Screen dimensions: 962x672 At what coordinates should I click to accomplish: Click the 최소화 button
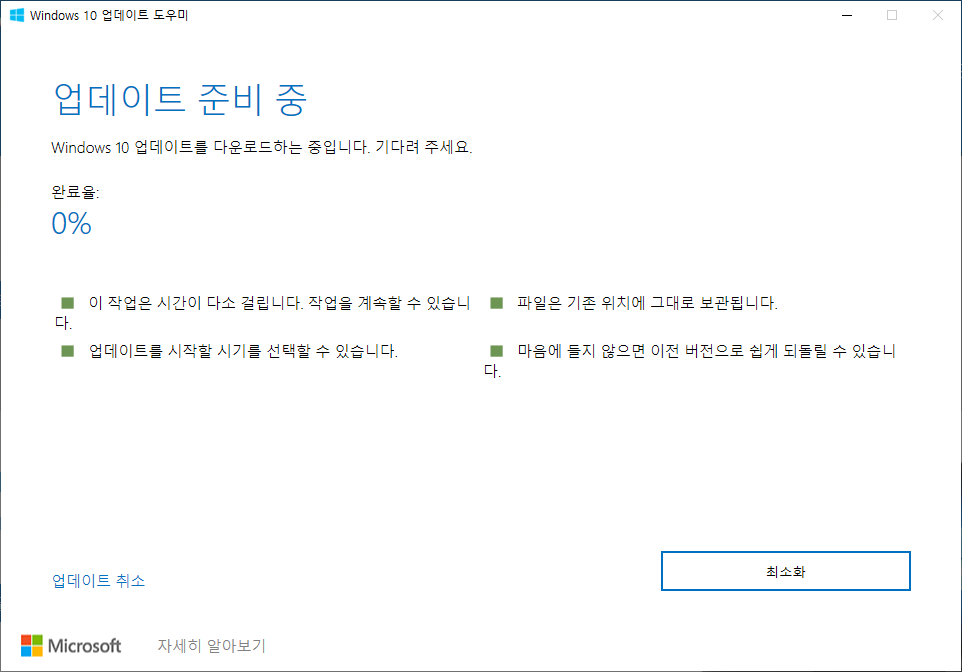(x=785, y=571)
